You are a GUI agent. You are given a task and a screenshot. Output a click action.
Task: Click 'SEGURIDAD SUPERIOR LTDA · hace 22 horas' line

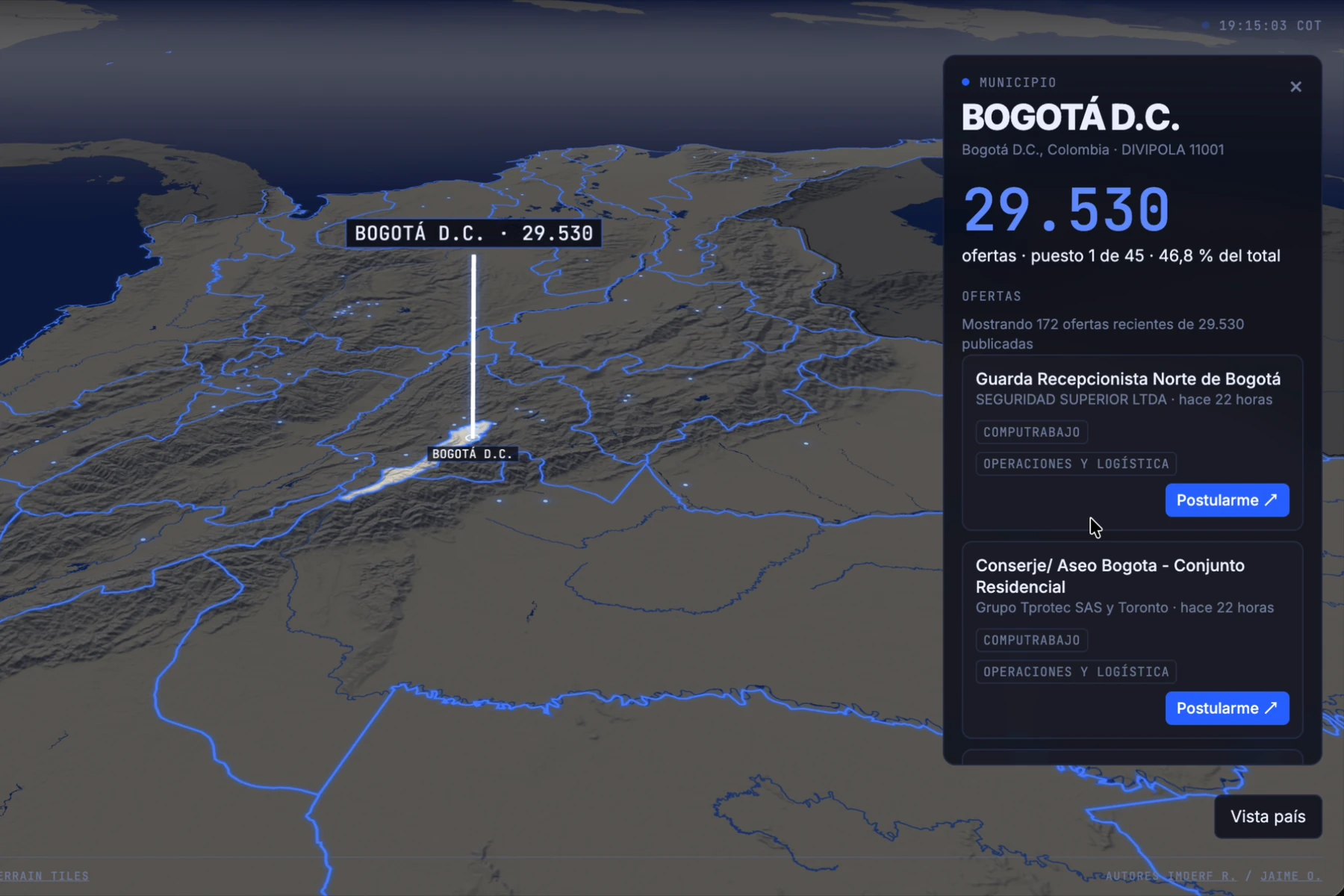pyautogui.click(x=1124, y=399)
